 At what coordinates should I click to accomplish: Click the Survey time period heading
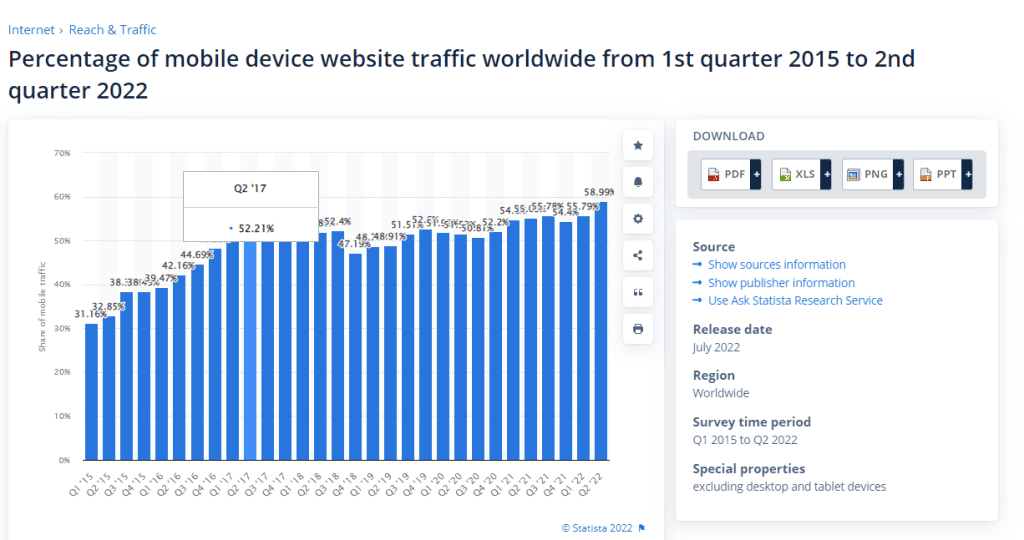coord(752,422)
